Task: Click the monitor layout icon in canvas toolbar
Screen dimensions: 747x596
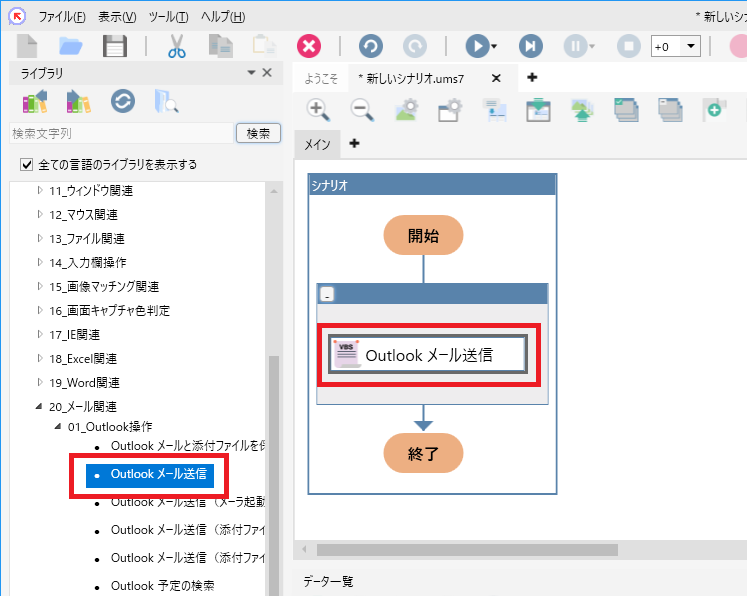Action: (494, 110)
